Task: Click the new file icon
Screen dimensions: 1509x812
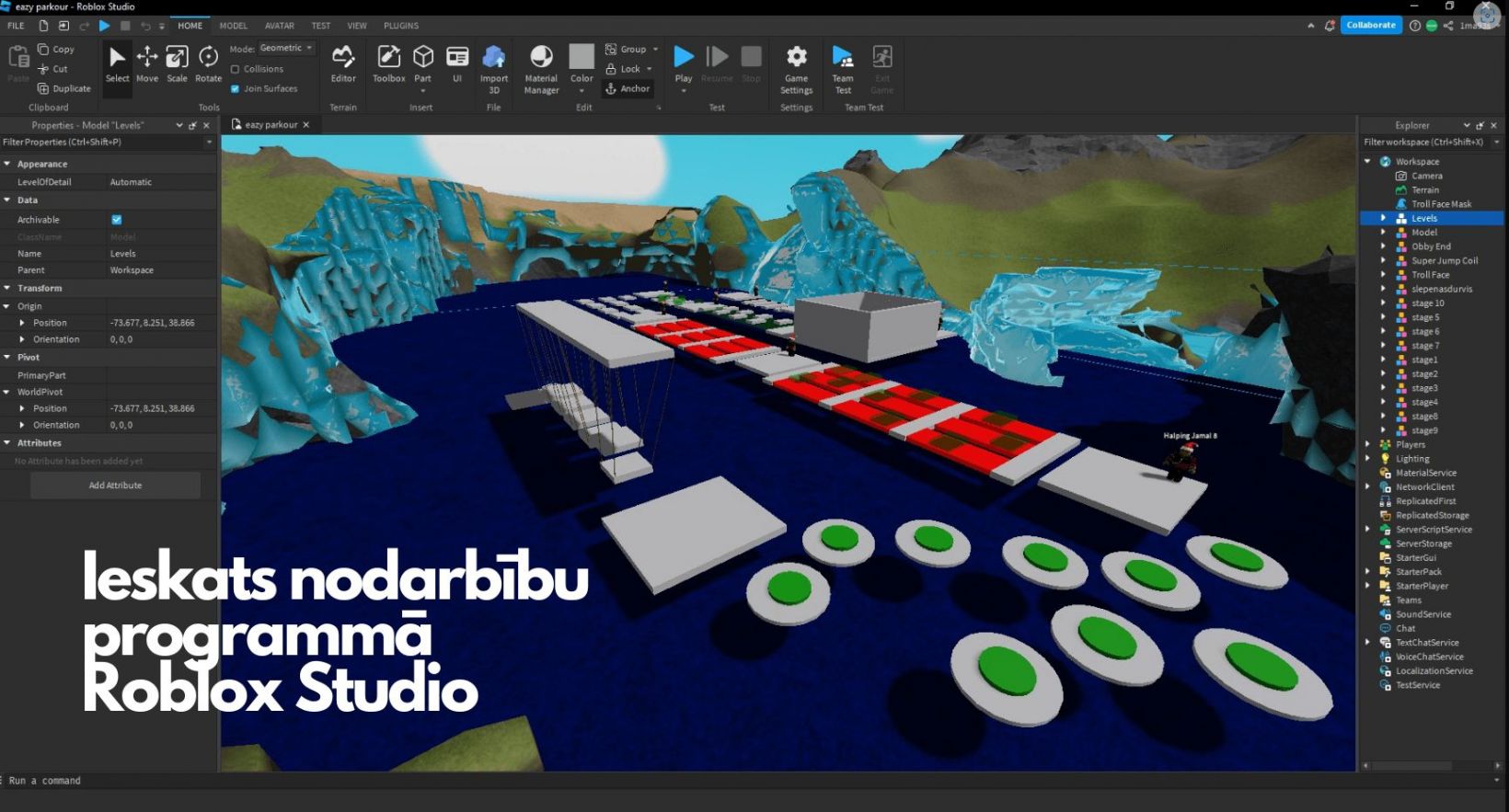Action: point(43,26)
